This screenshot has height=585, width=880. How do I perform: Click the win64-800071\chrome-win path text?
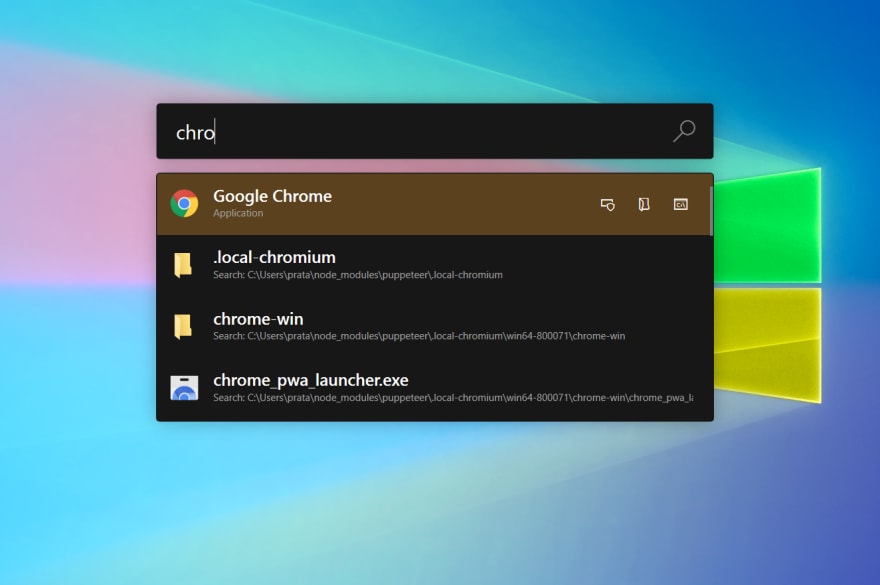click(x=419, y=336)
